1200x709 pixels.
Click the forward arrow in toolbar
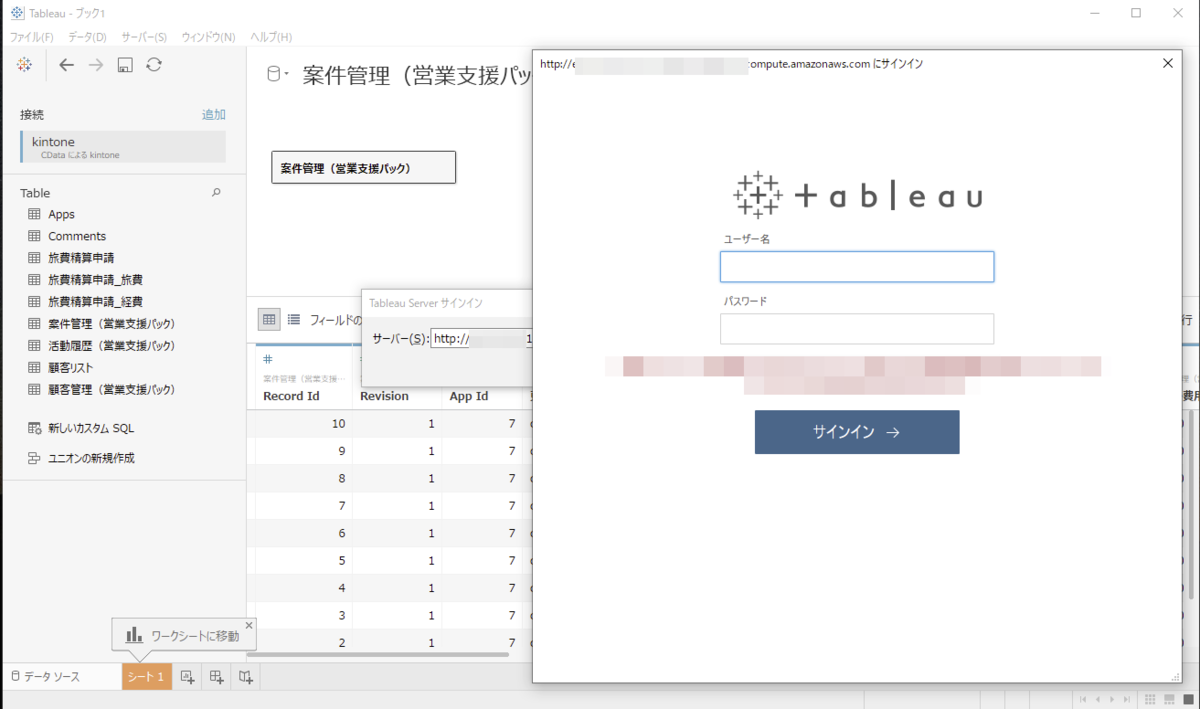click(96, 65)
